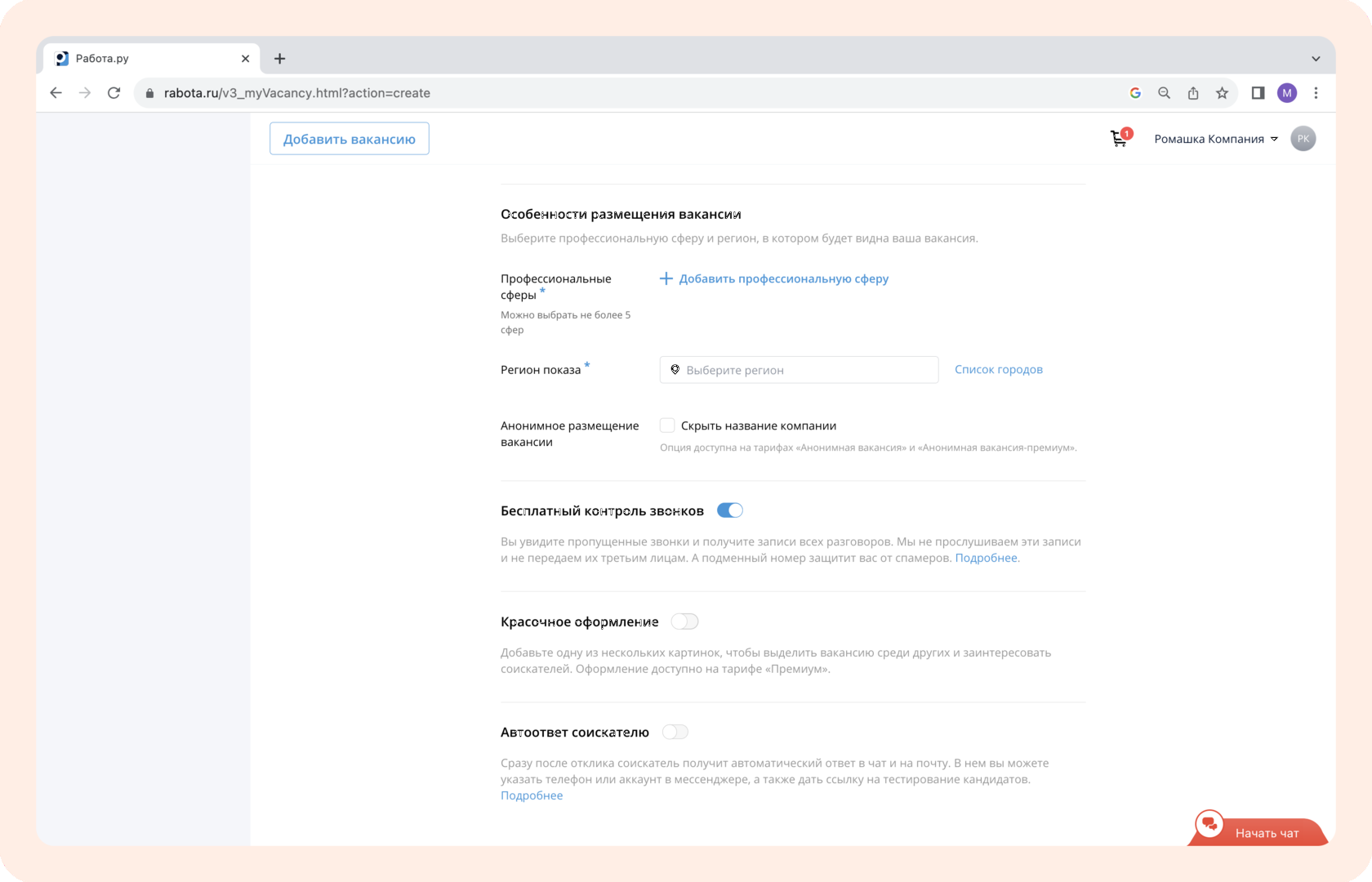The height and width of the screenshot is (882, 1372).
Task: Enable Красочное оформление toggle
Action: 684,621
